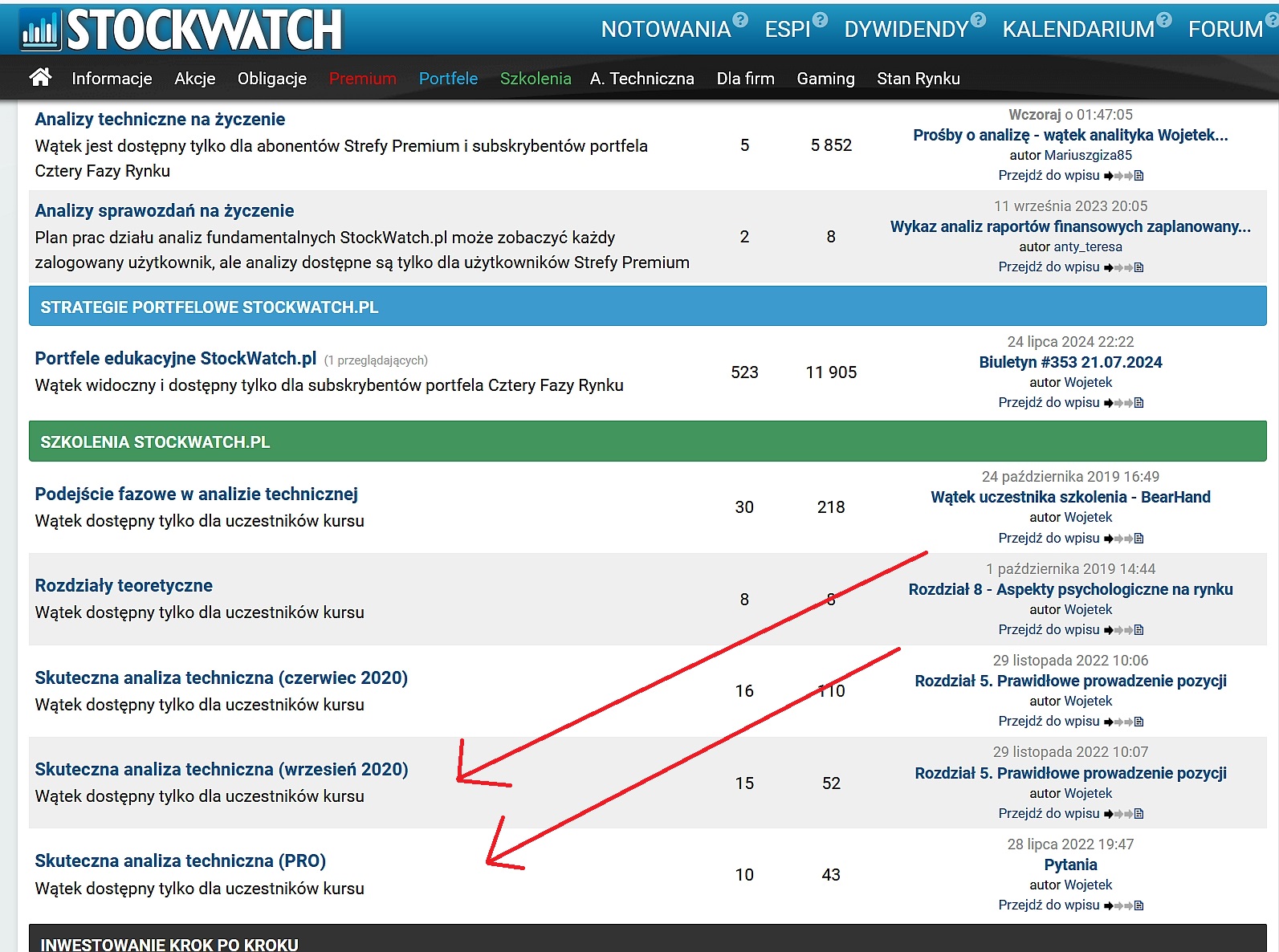Click help icon next to ESPI
The height and width of the screenshot is (952, 1279).
tap(820, 19)
